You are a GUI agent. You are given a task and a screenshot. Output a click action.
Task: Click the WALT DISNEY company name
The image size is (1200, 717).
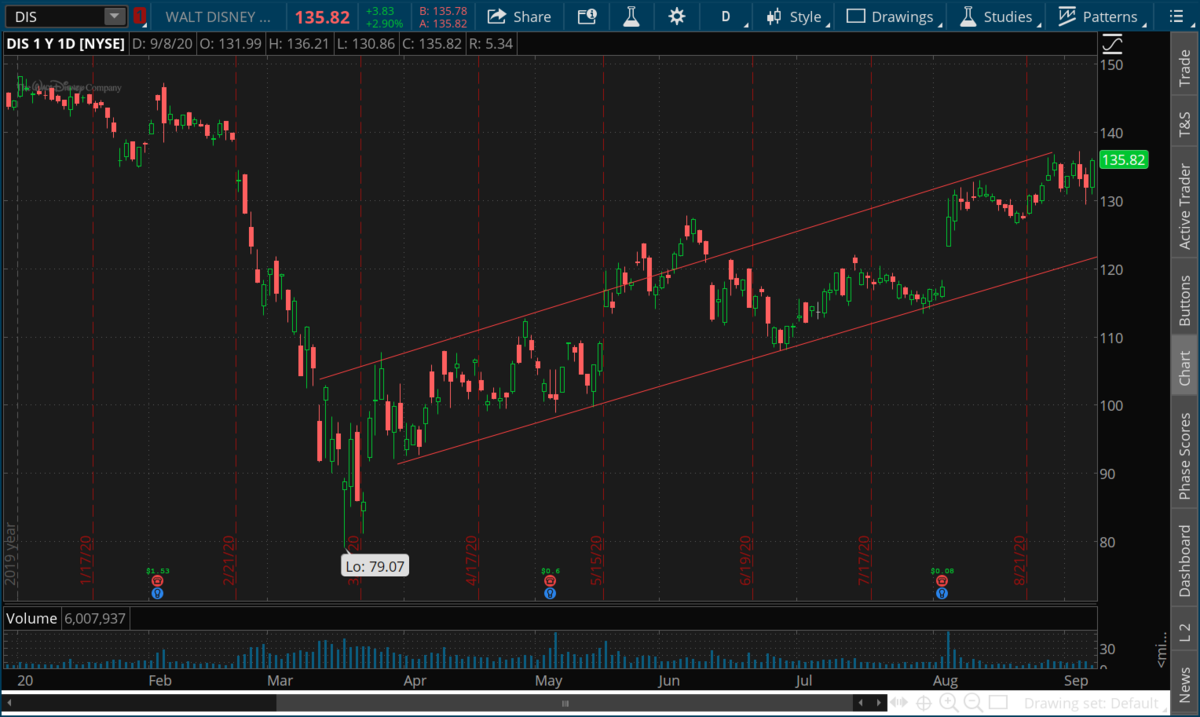[217, 17]
